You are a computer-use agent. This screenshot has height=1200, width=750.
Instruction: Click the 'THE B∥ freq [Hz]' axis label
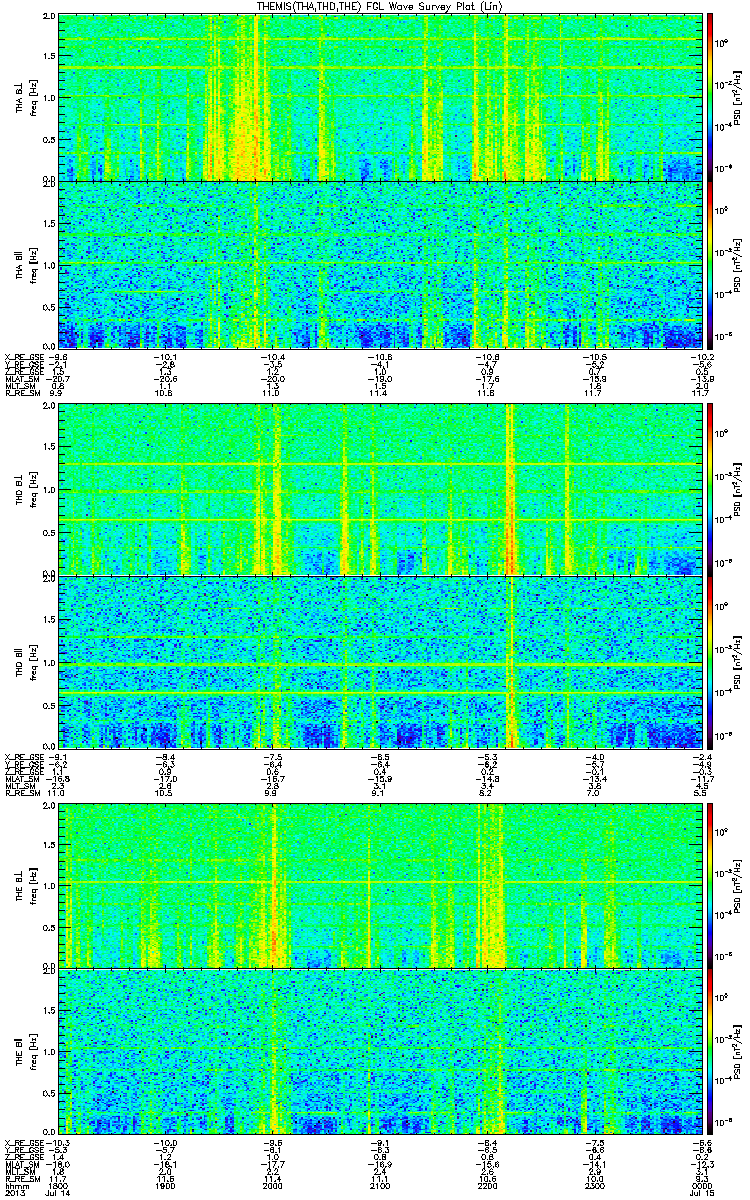[25, 1051]
